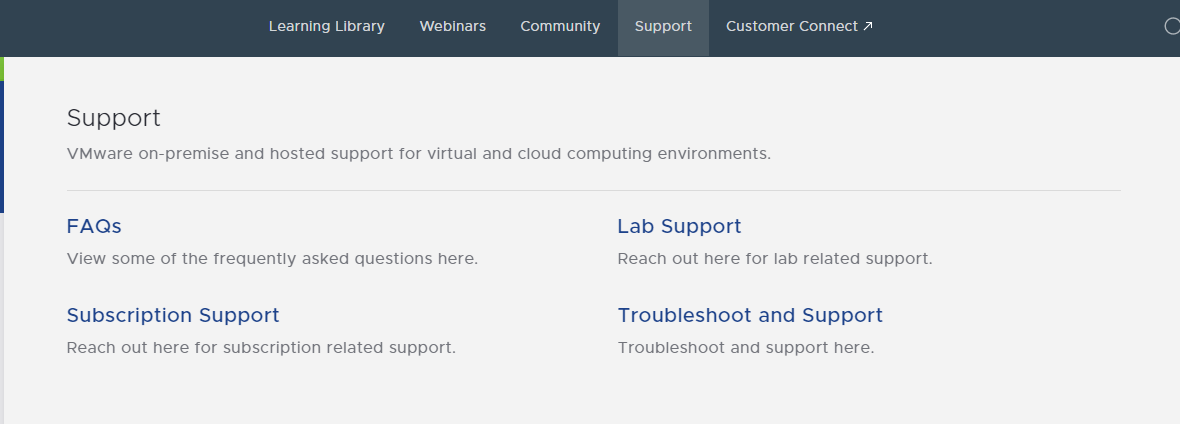1180x424 pixels.
Task: Click the divider line below the description
Action: 594,191
